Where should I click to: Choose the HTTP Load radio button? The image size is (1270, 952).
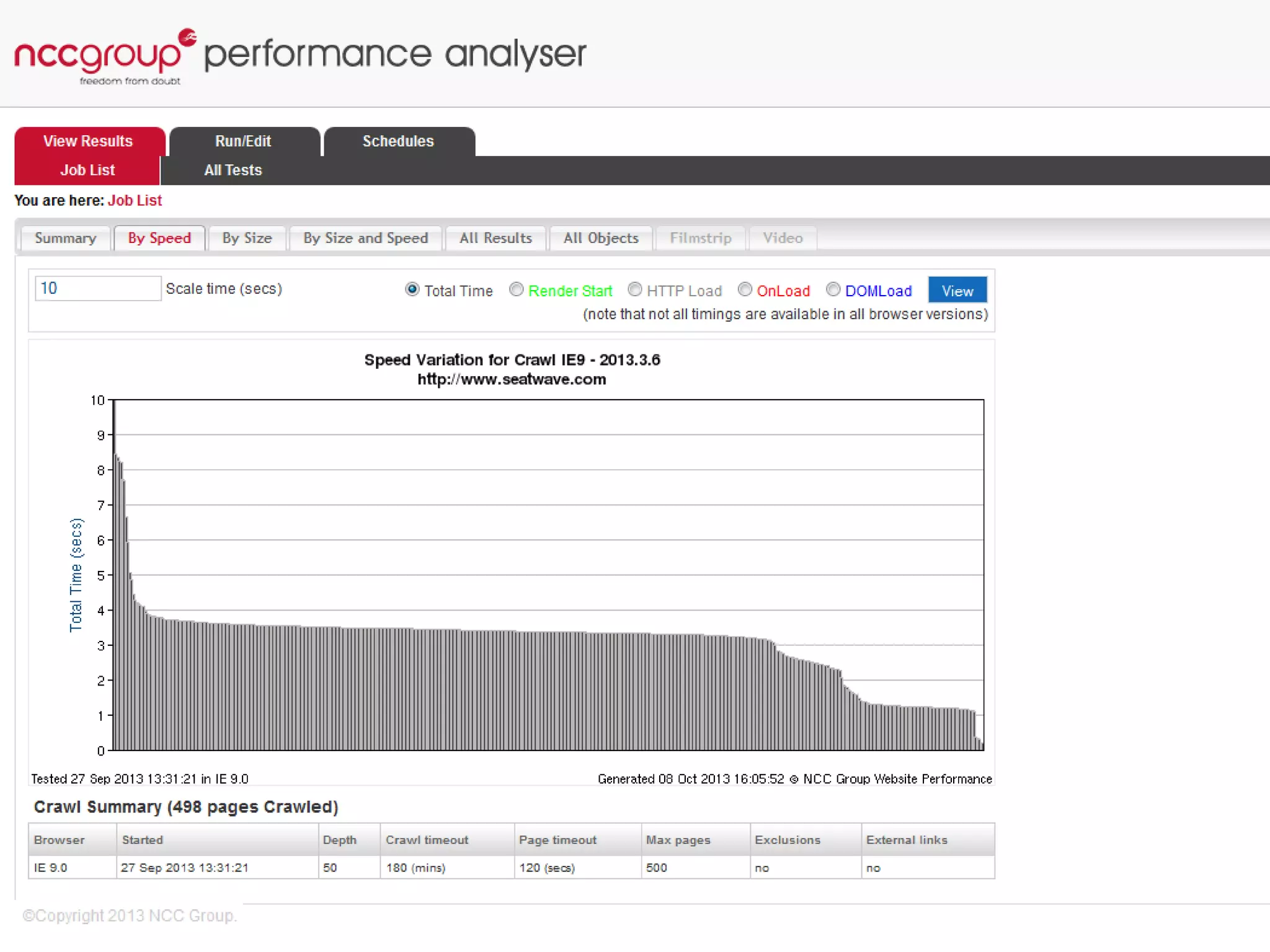[x=634, y=289]
